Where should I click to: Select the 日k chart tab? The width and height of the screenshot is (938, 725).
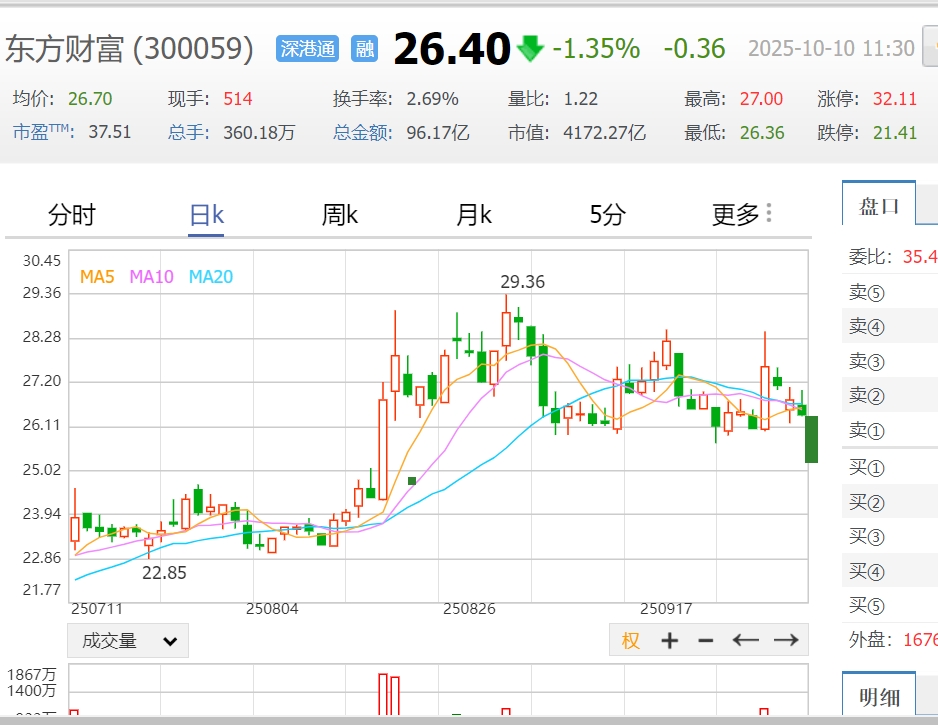(206, 214)
